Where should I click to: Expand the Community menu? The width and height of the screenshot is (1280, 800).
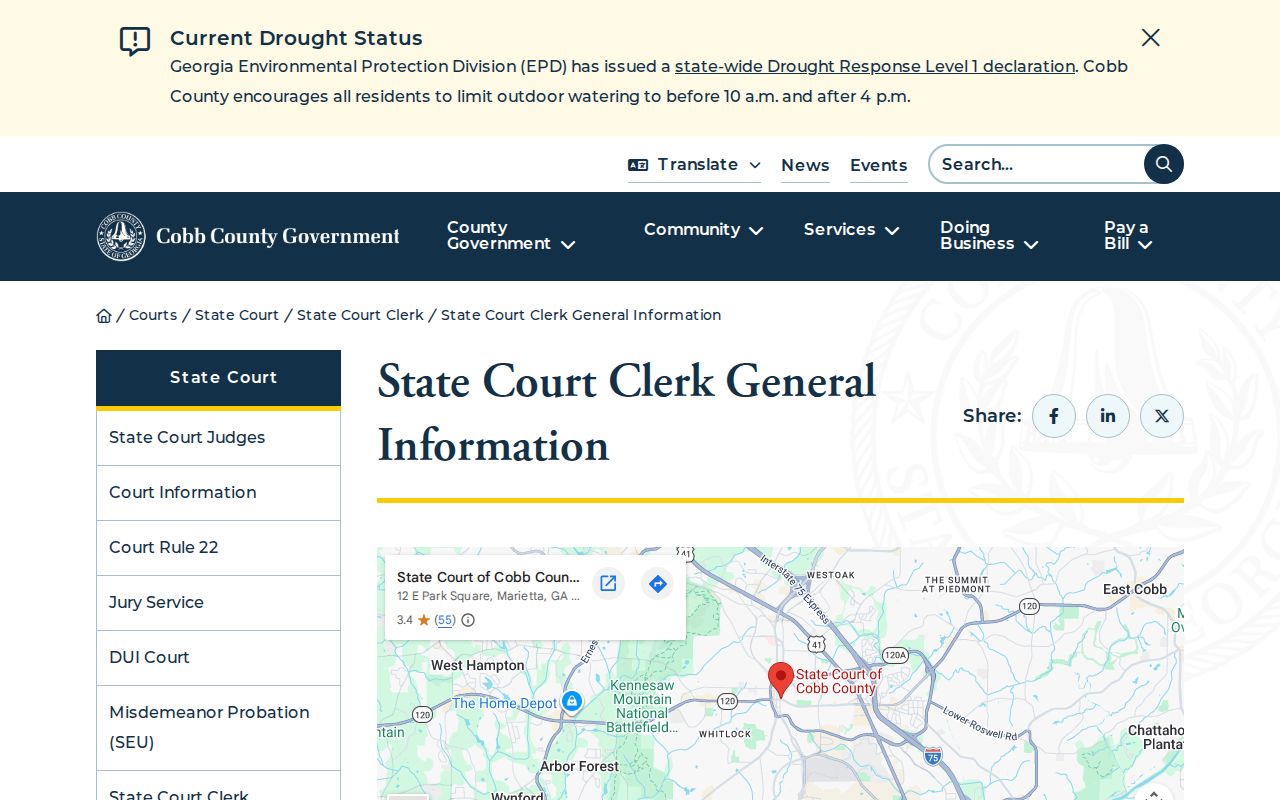704,230
